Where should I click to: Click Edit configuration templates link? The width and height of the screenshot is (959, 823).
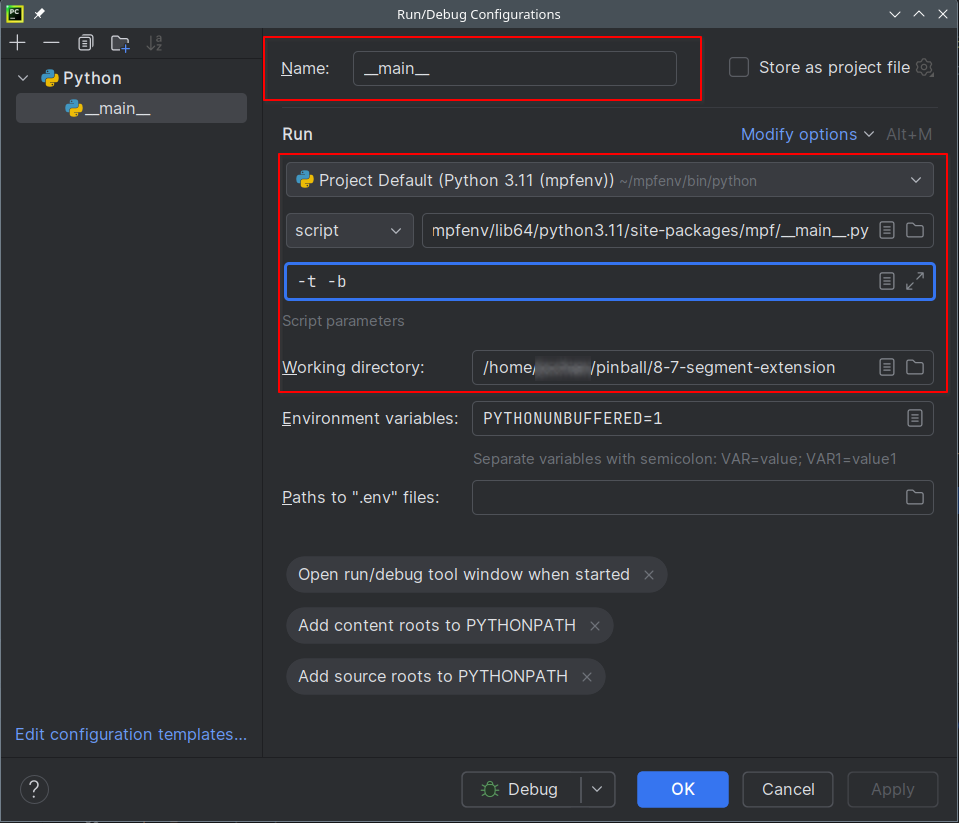click(130, 734)
